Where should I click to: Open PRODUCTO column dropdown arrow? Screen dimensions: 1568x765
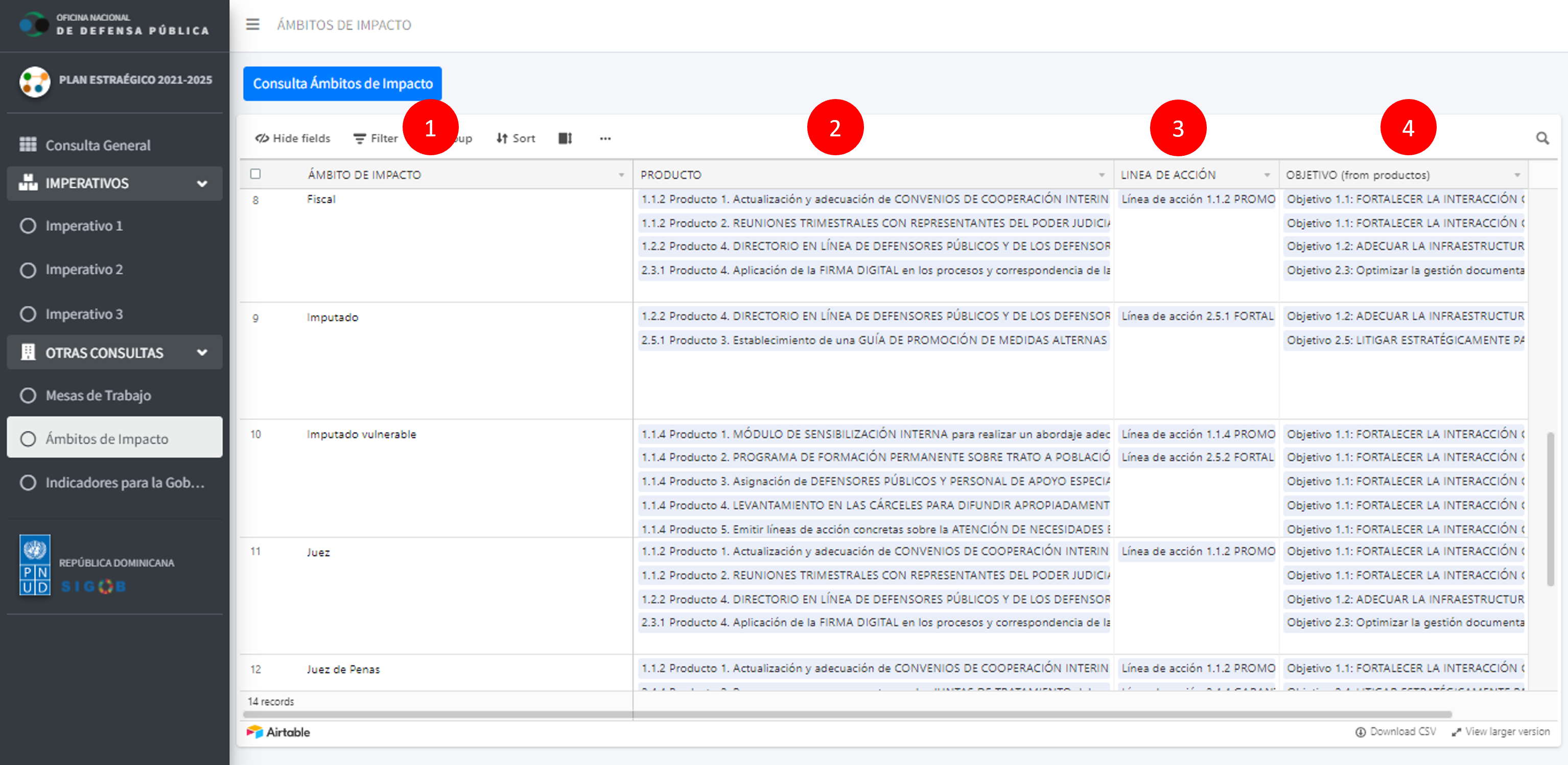[x=1101, y=175]
